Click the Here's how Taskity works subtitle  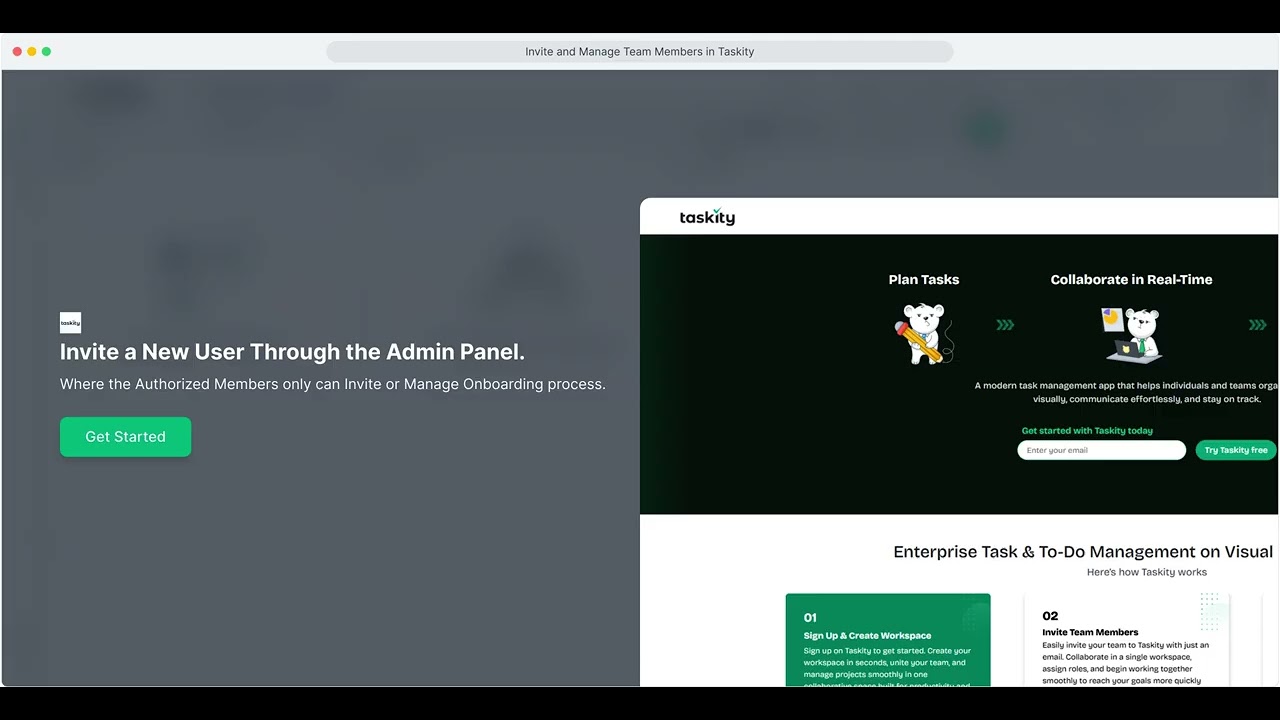pyautogui.click(x=1146, y=572)
